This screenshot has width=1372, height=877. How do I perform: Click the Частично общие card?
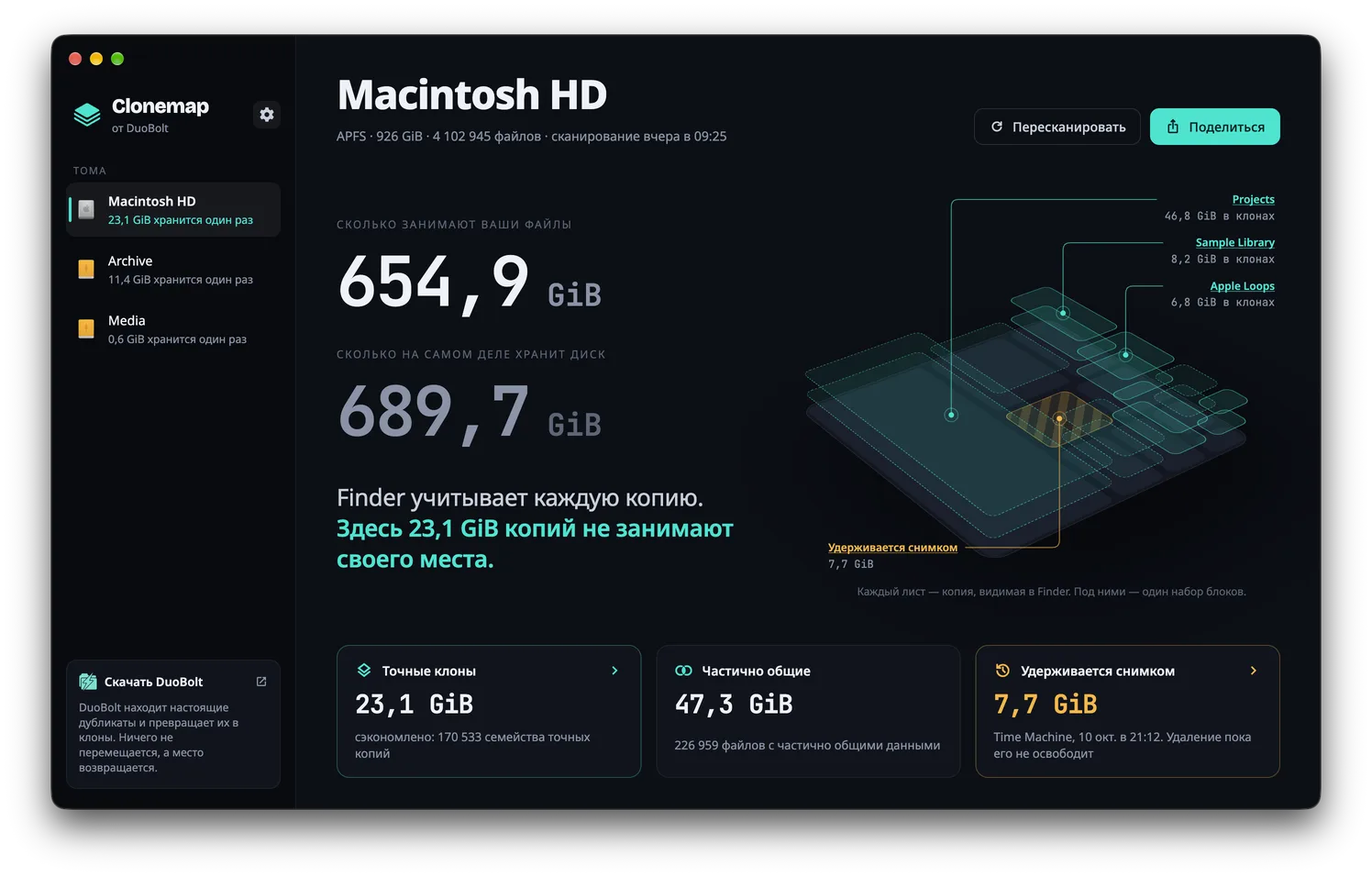point(808,711)
